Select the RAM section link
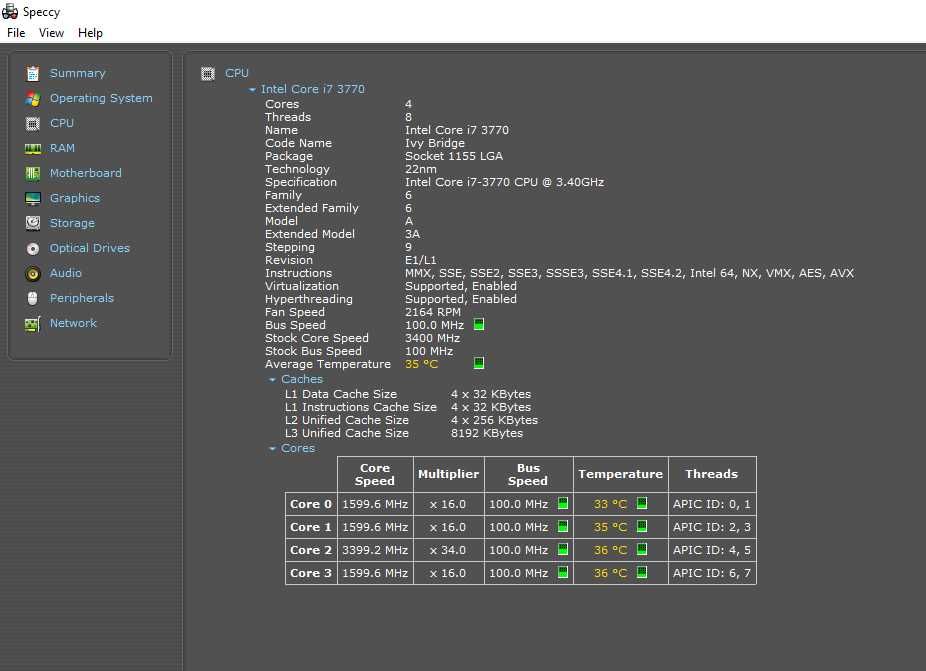The height and width of the screenshot is (671, 926). click(x=62, y=148)
